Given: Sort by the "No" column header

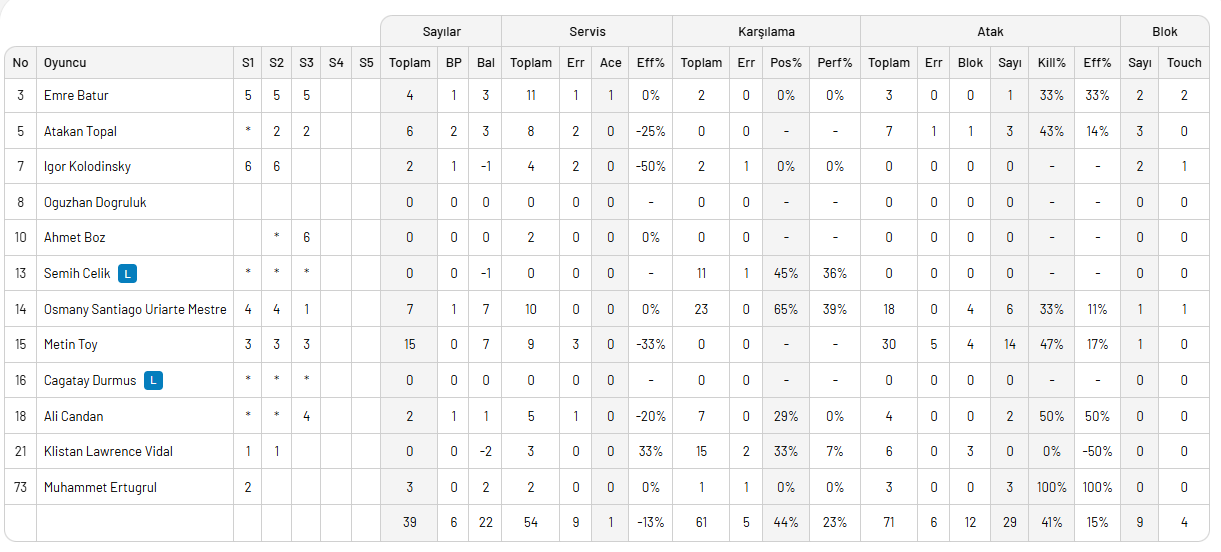Looking at the screenshot, I should pos(20,62).
